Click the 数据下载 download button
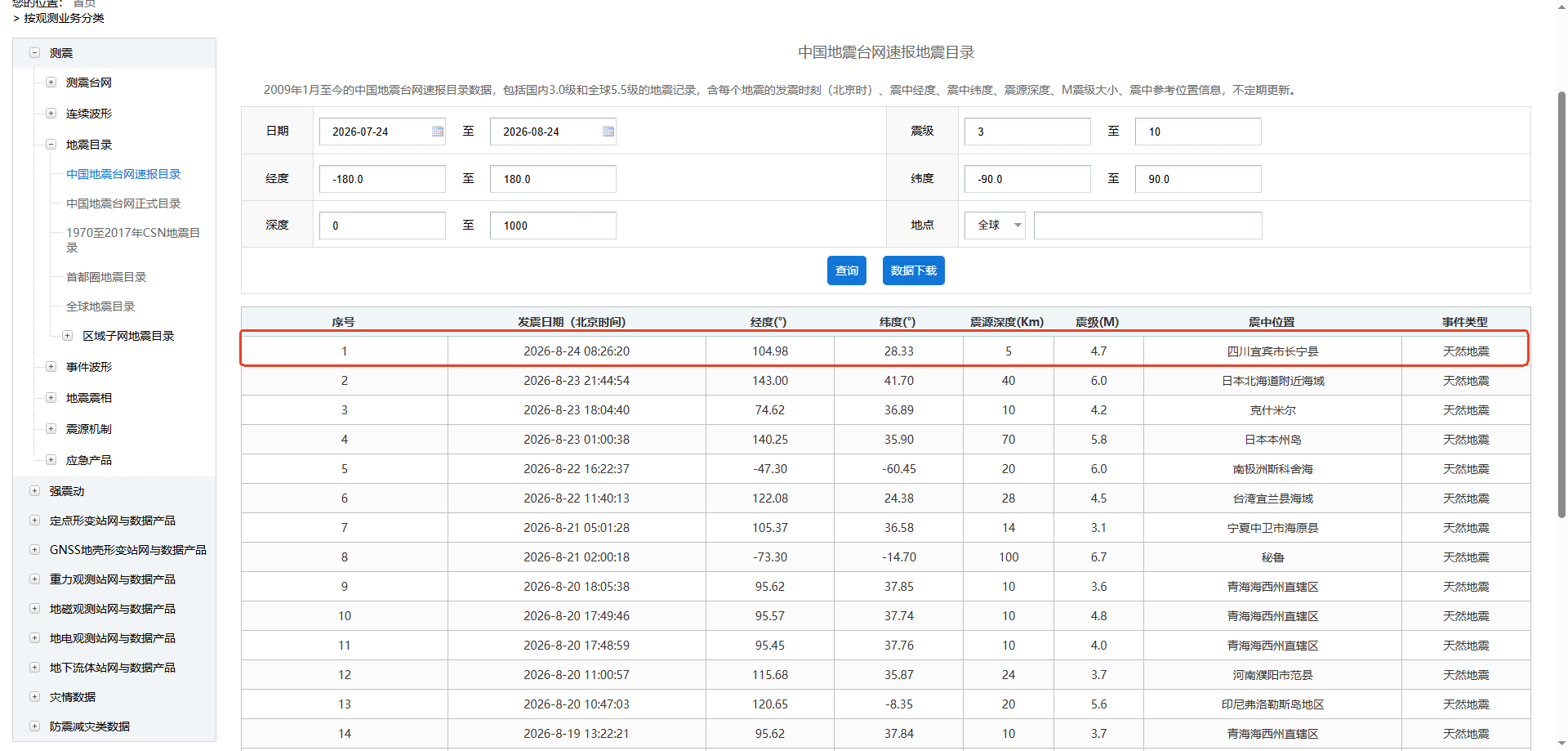This screenshot has height=751, width=1568. (x=914, y=270)
